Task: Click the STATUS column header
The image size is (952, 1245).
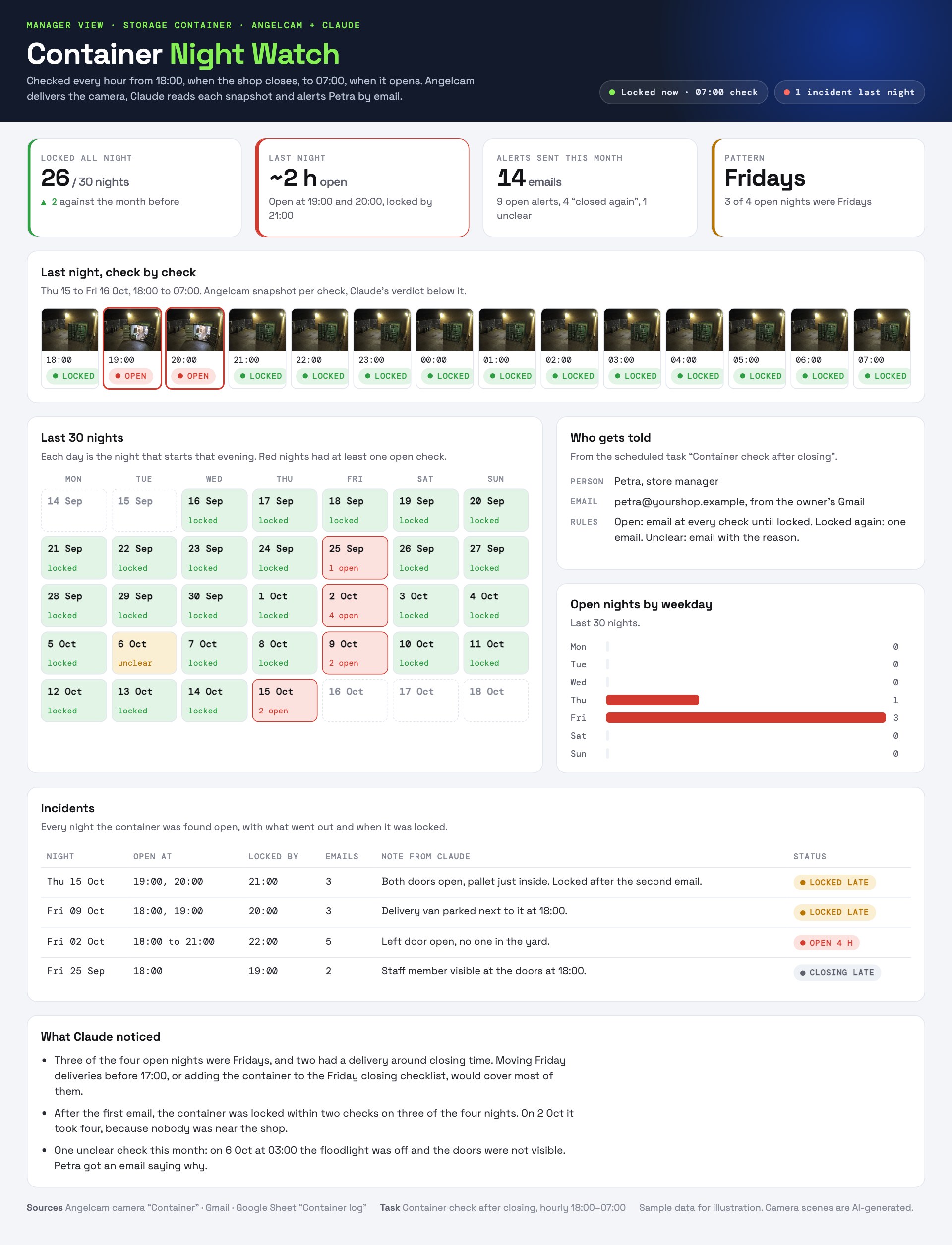Action: coord(810,856)
